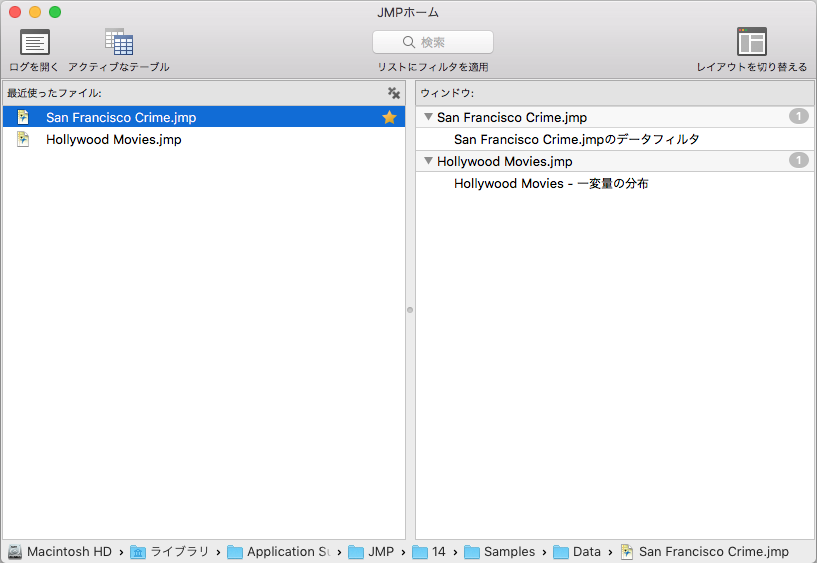Click the Active Table (アクティブなテーブル) icon

118,43
